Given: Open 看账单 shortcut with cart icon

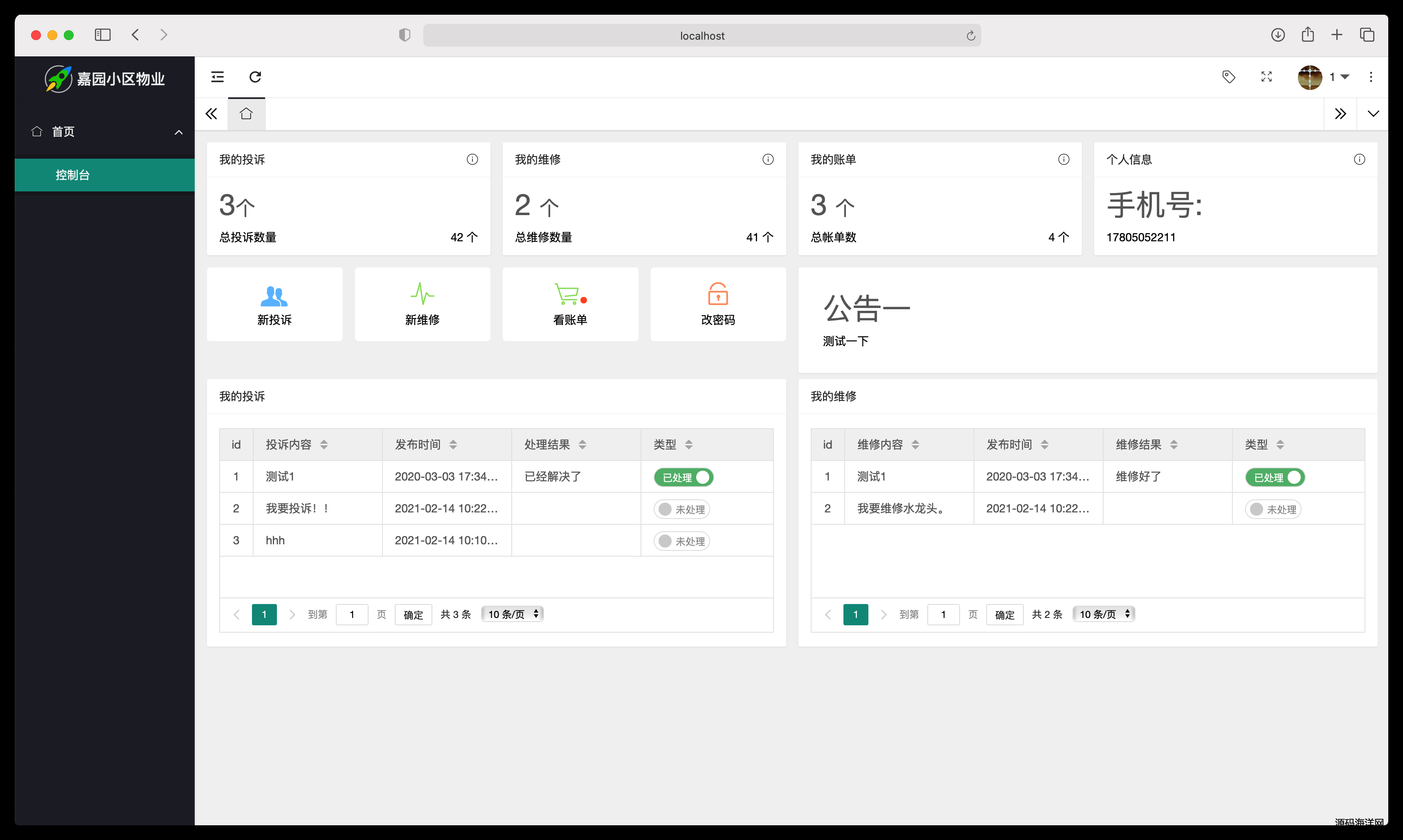Looking at the screenshot, I should tap(570, 305).
